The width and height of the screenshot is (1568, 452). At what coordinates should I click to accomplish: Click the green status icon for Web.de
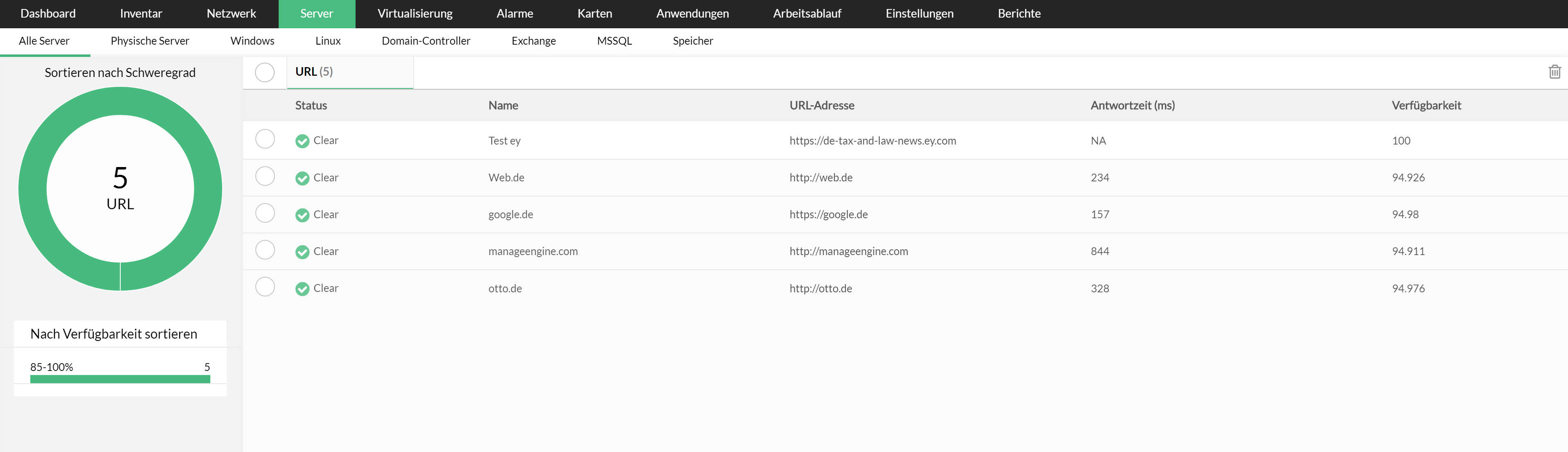302,179
